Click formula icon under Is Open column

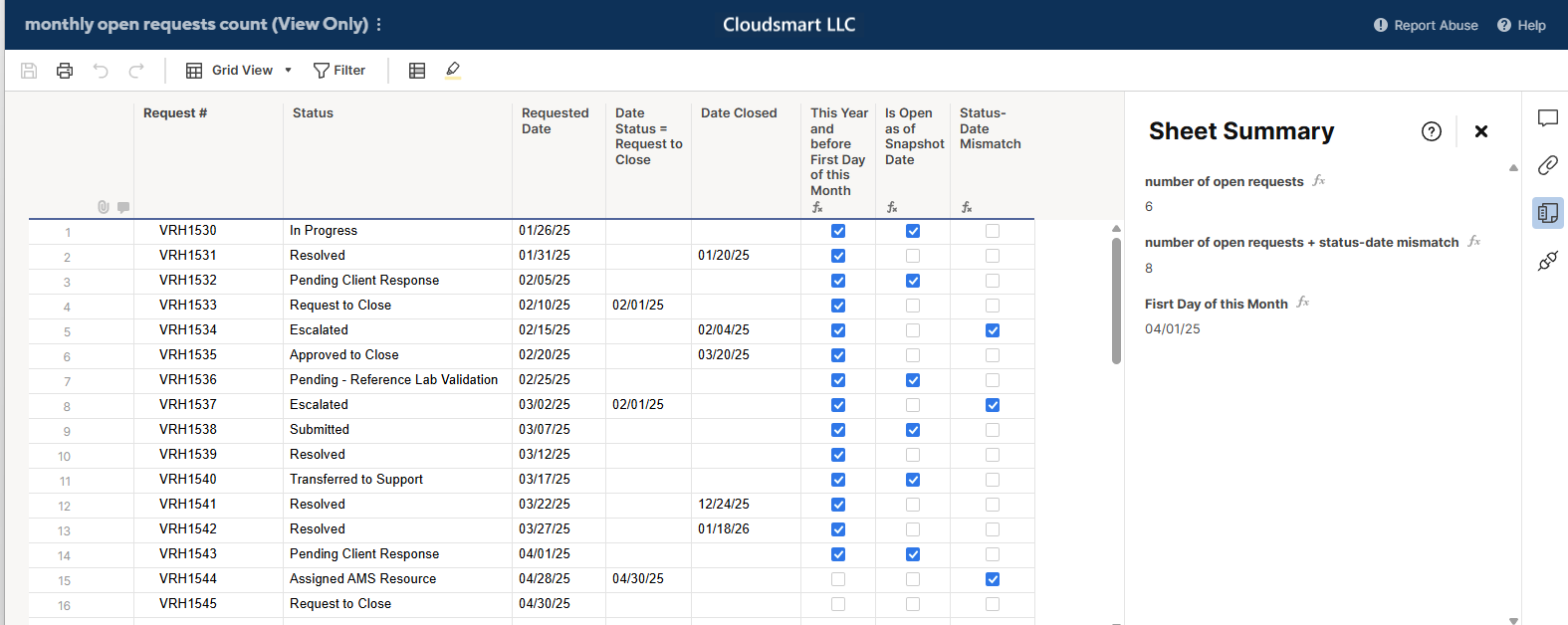(892, 207)
